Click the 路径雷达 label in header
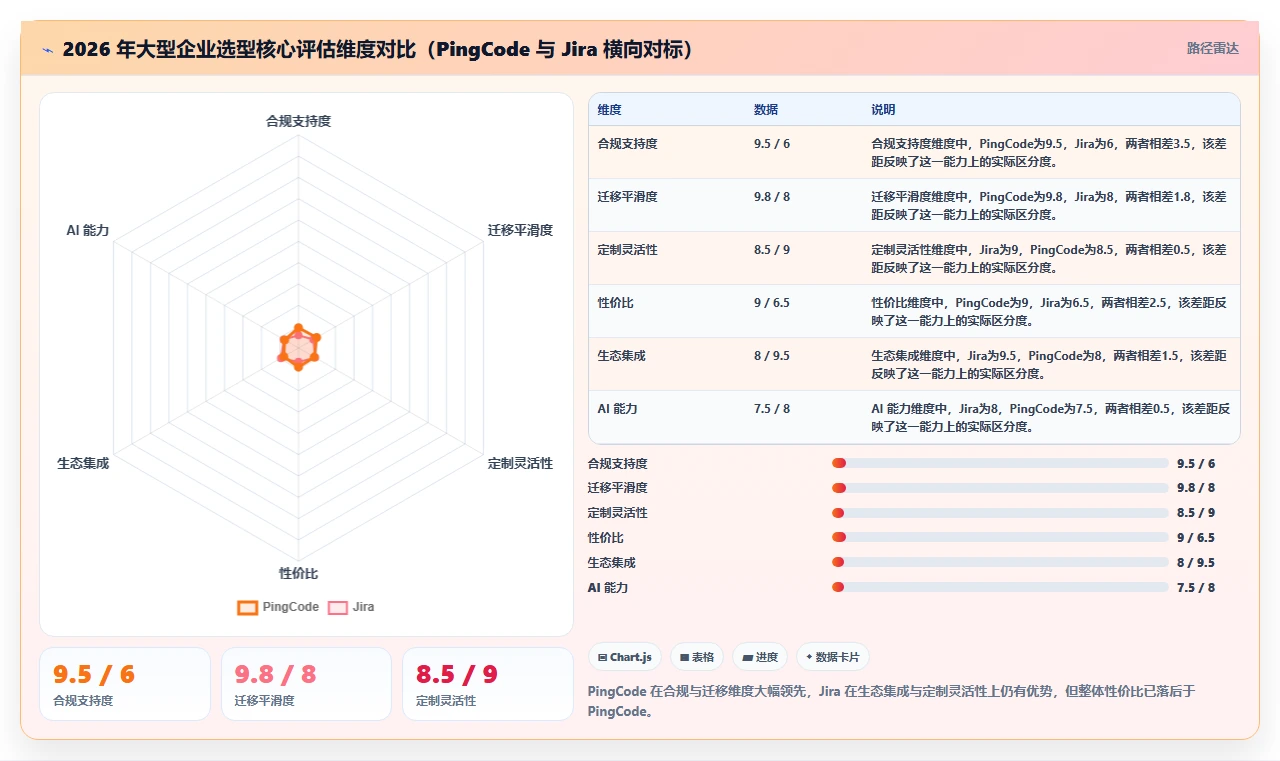The height and width of the screenshot is (761, 1280). pyautogui.click(x=1212, y=48)
